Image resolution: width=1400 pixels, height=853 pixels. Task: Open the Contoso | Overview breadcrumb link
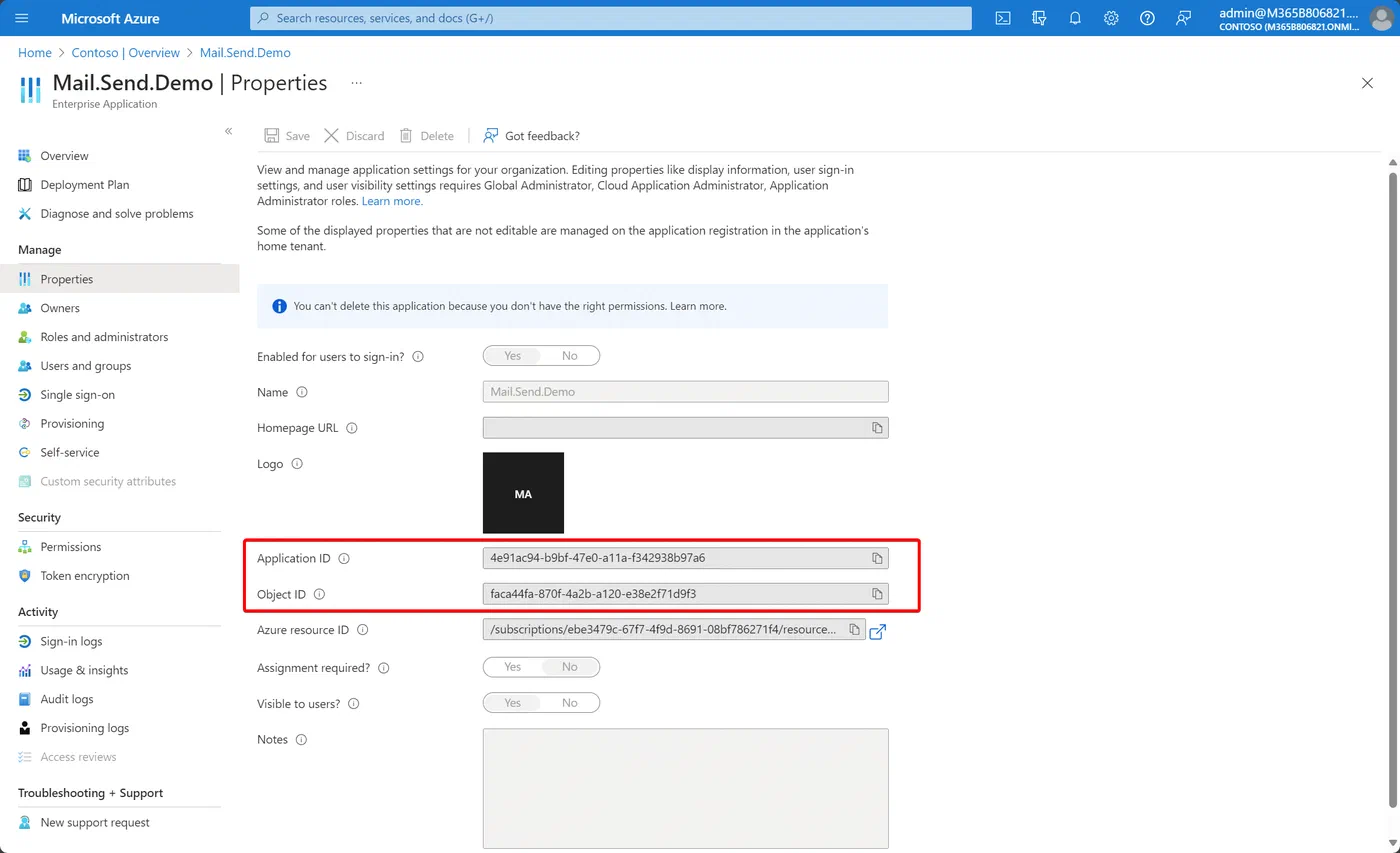pyautogui.click(x=126, y=52)
